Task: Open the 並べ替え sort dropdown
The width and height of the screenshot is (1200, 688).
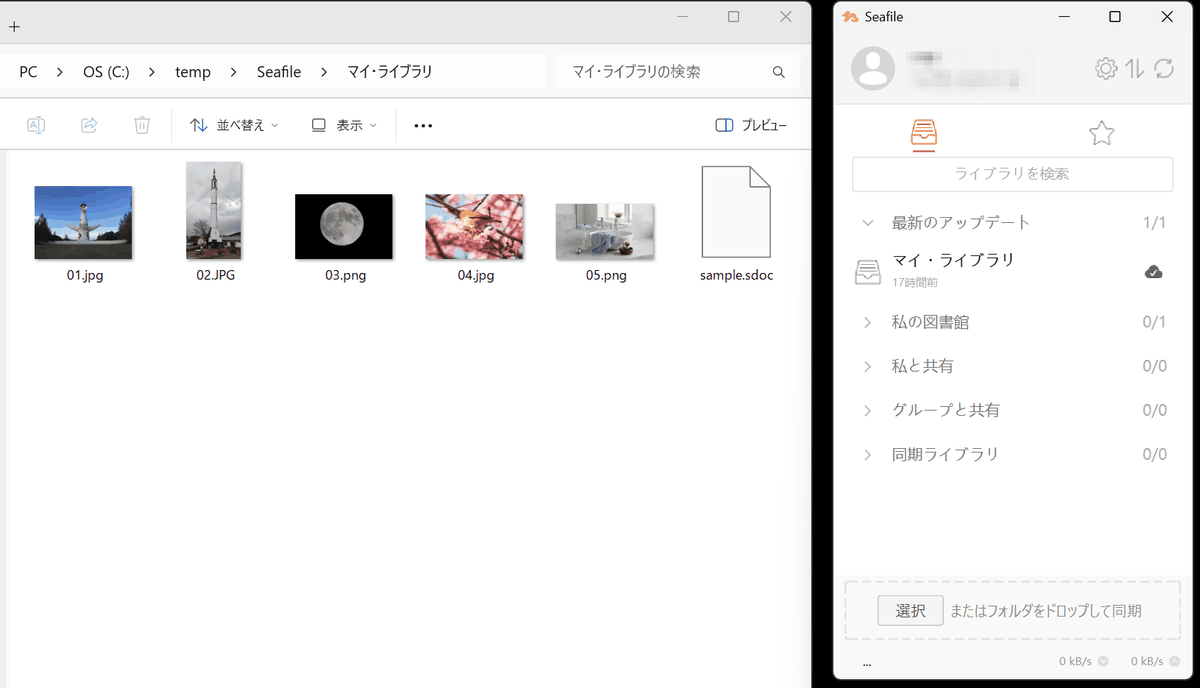Action: [x=234, y=125]
